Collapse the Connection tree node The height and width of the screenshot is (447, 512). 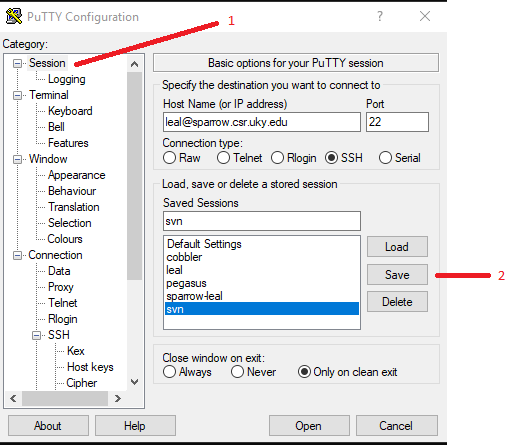pos(17,255)
